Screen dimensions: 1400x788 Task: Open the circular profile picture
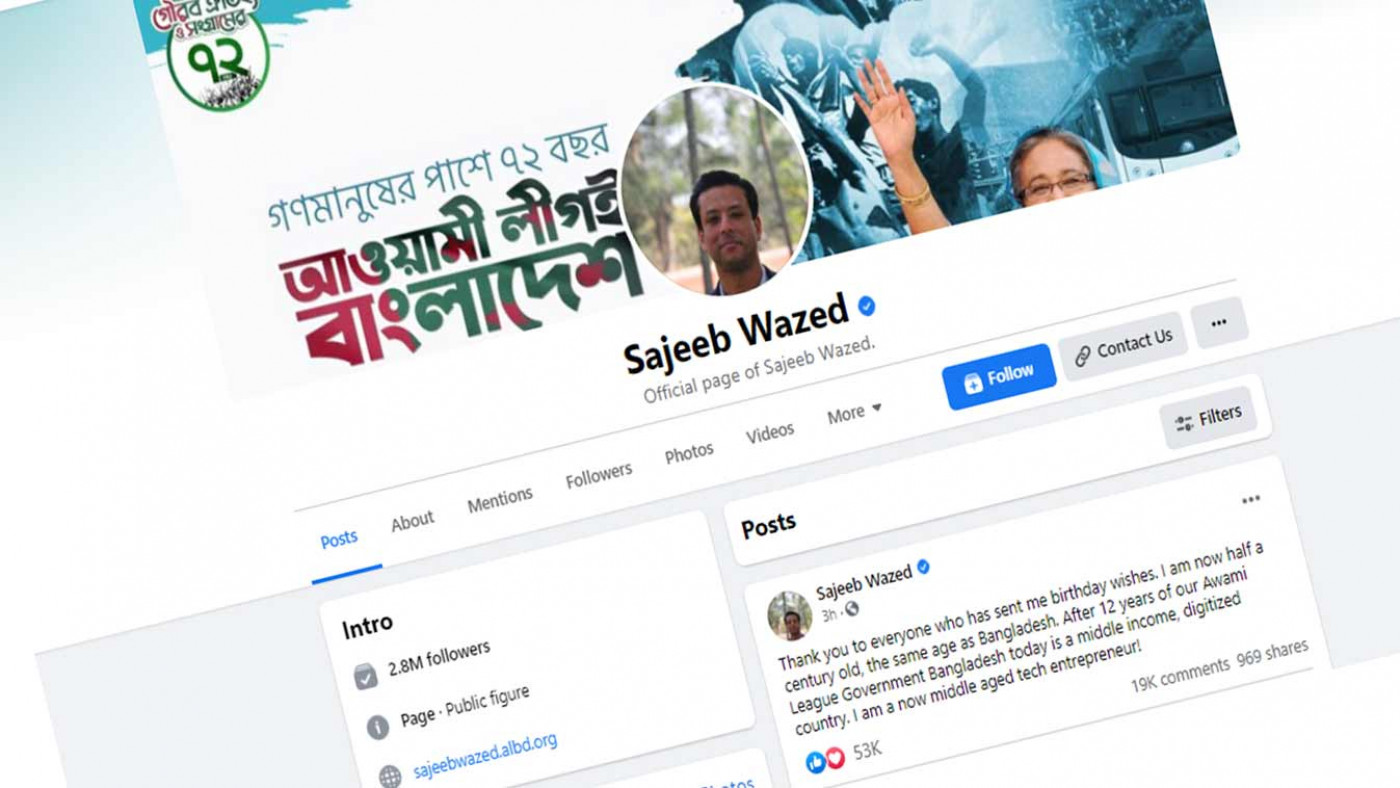[x=716, y=191]
